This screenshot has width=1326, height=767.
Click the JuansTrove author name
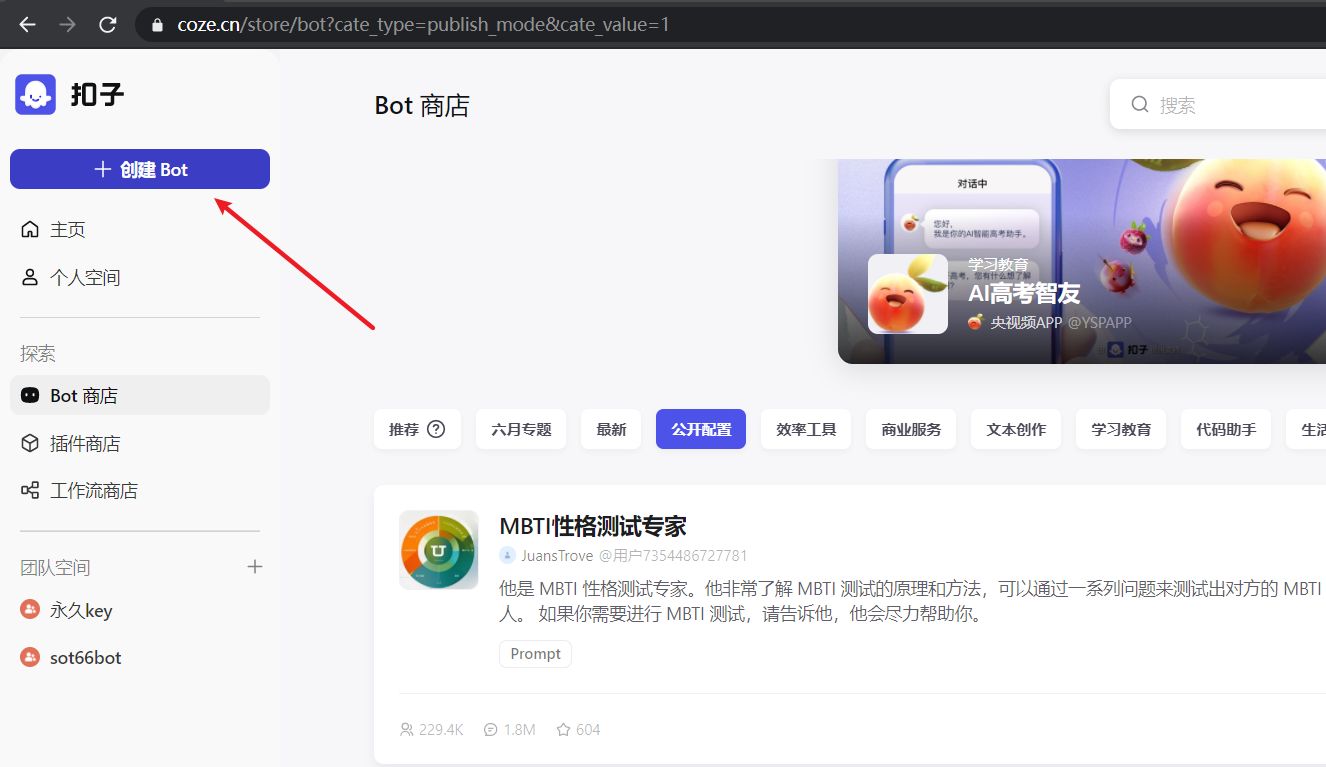pos(557,555)
